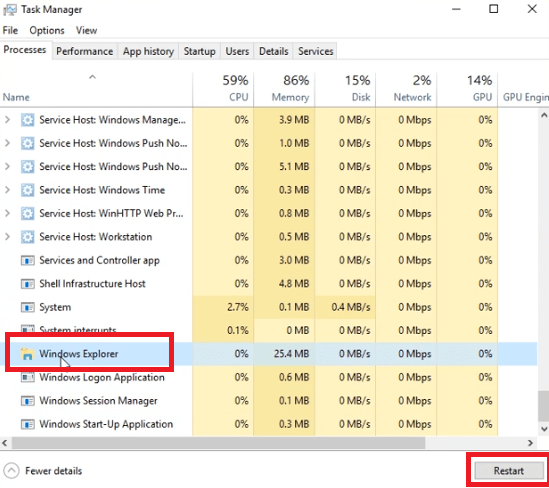
Task: Click horizontal scrollbar right arrow
Action: click(530, 443)
